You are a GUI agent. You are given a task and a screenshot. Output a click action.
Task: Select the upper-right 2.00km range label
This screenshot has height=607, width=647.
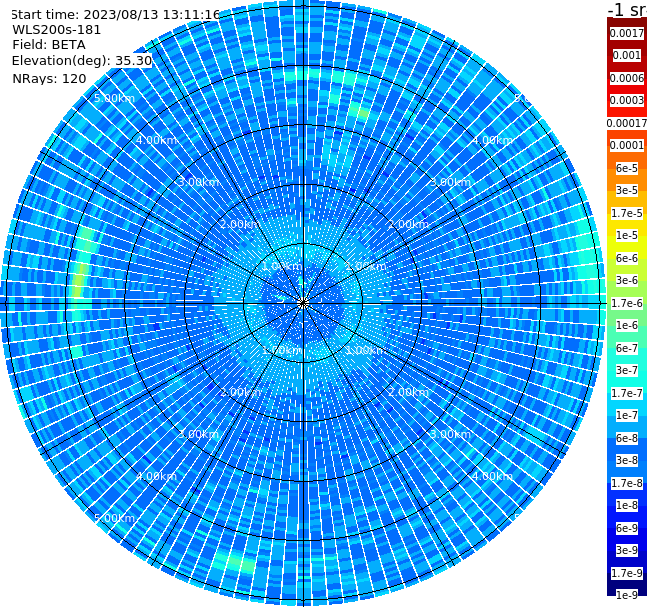408,224
